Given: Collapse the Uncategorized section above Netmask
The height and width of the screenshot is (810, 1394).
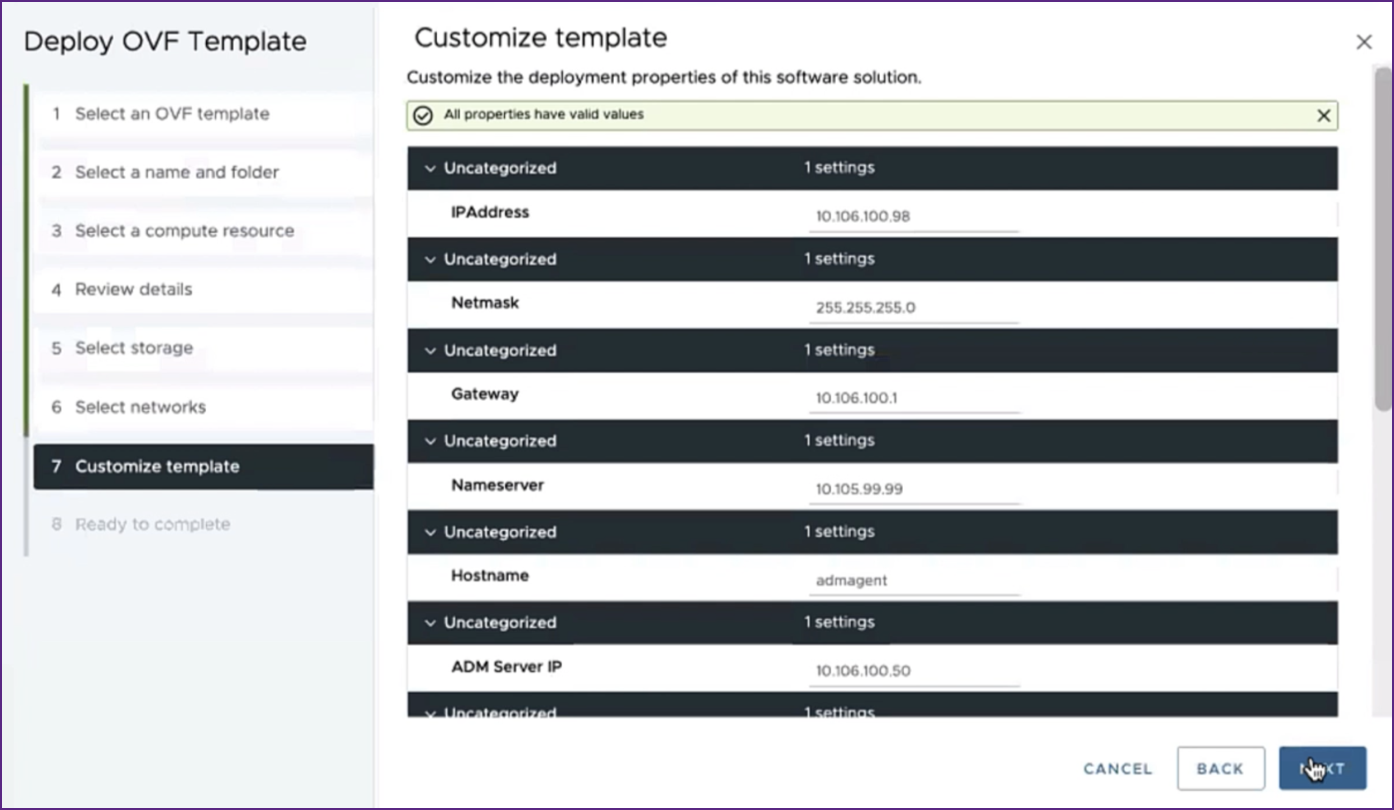Looking at the screenshot, I should click(x=431, y=260).
